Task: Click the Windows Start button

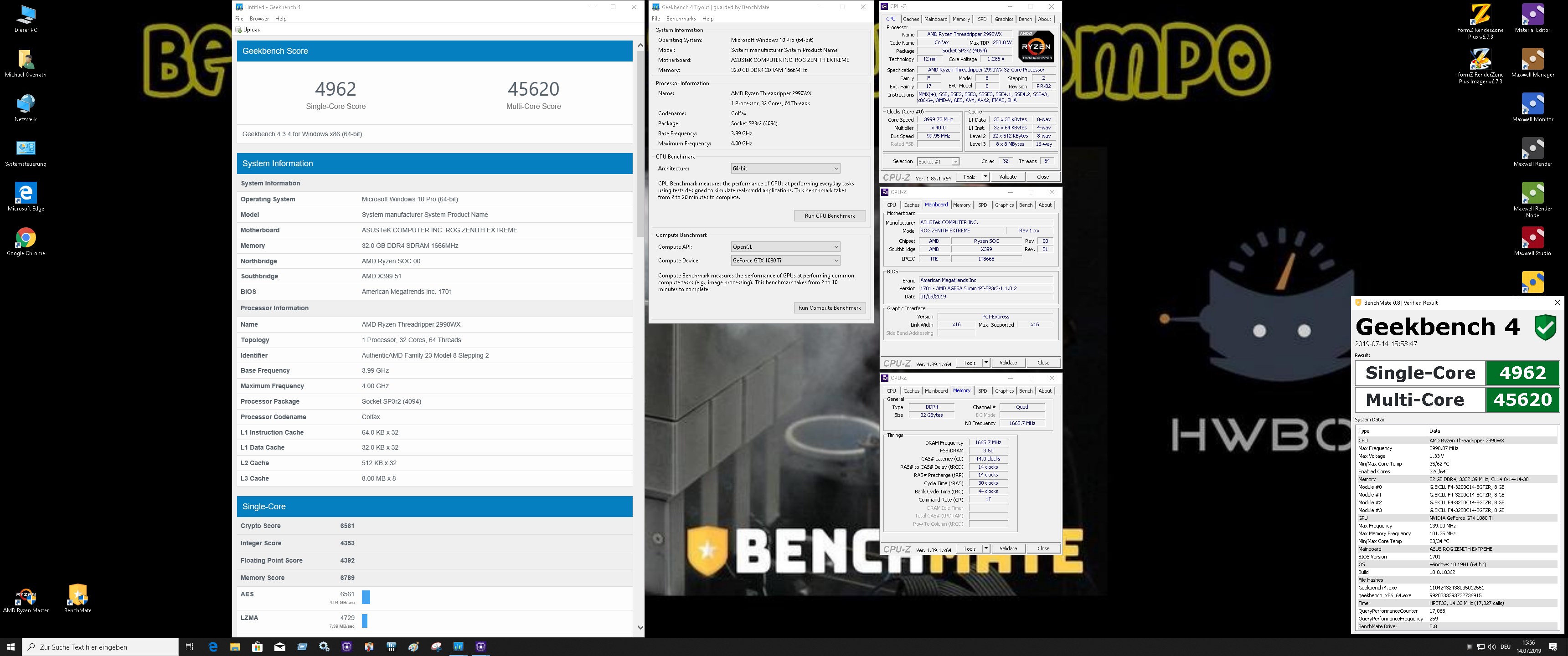Action: 10,646
